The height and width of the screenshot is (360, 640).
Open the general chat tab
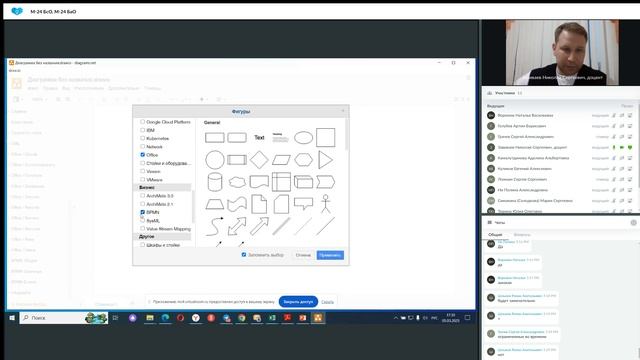coord(495,235)
